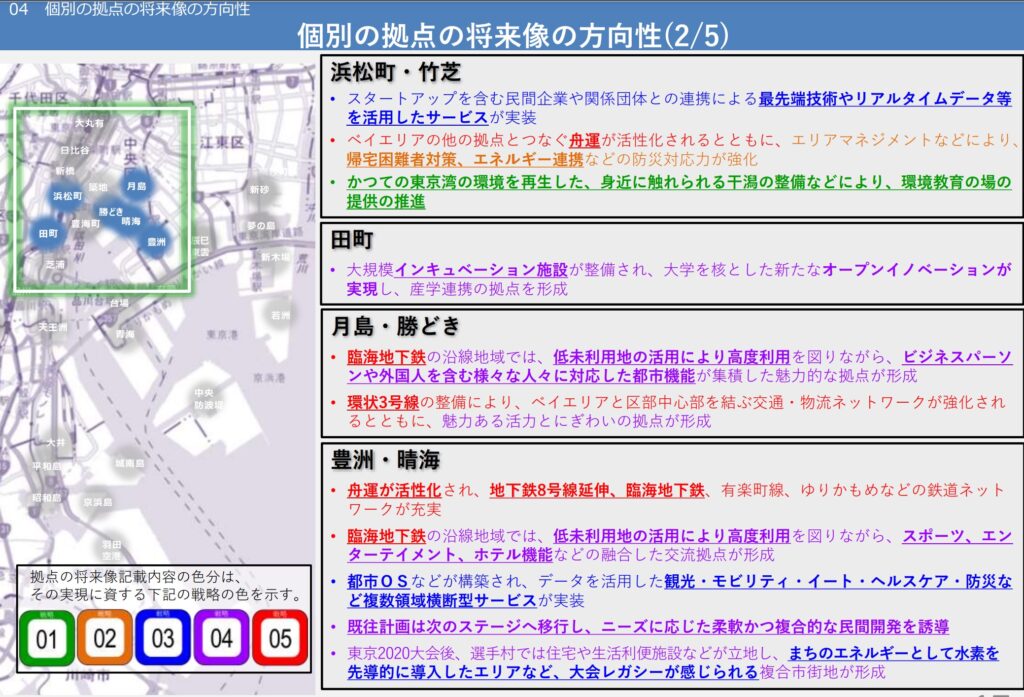
Task: Select the 田町 blue map marker
Action: click(47, 233)
